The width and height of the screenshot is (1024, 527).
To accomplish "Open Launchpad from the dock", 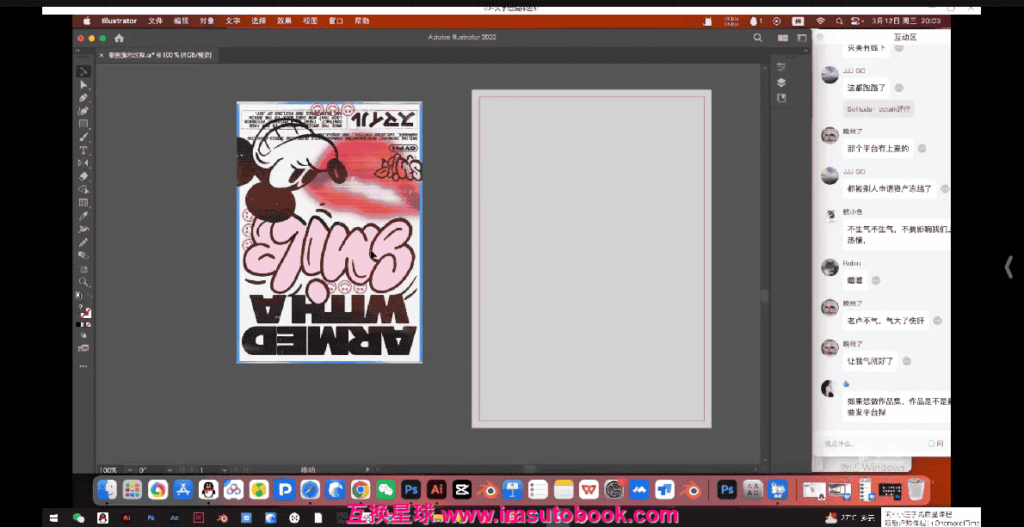I will [132, 488].
